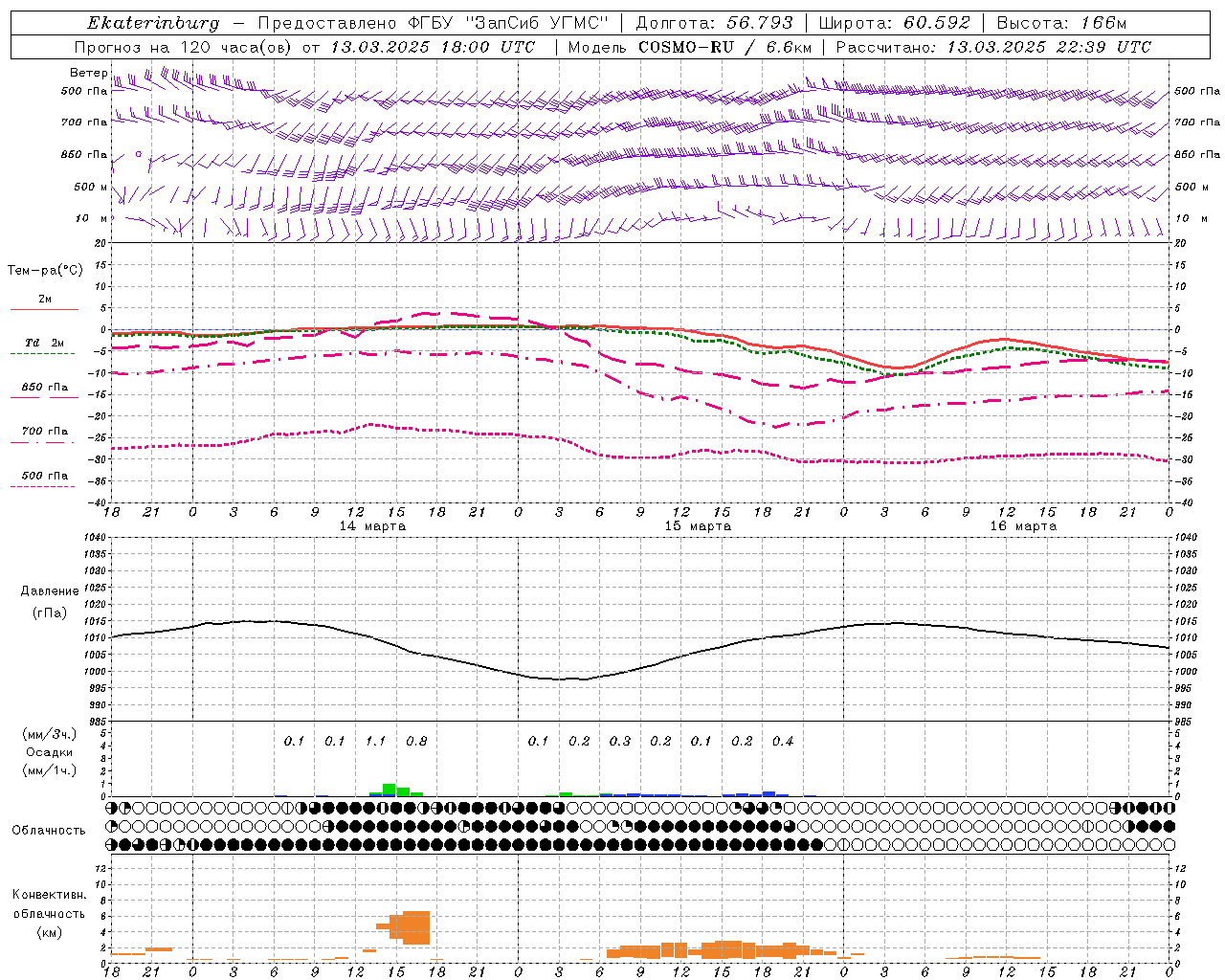
Task: Click the 'Облачность' cloud cover label
Action: [x=49, y=831]
